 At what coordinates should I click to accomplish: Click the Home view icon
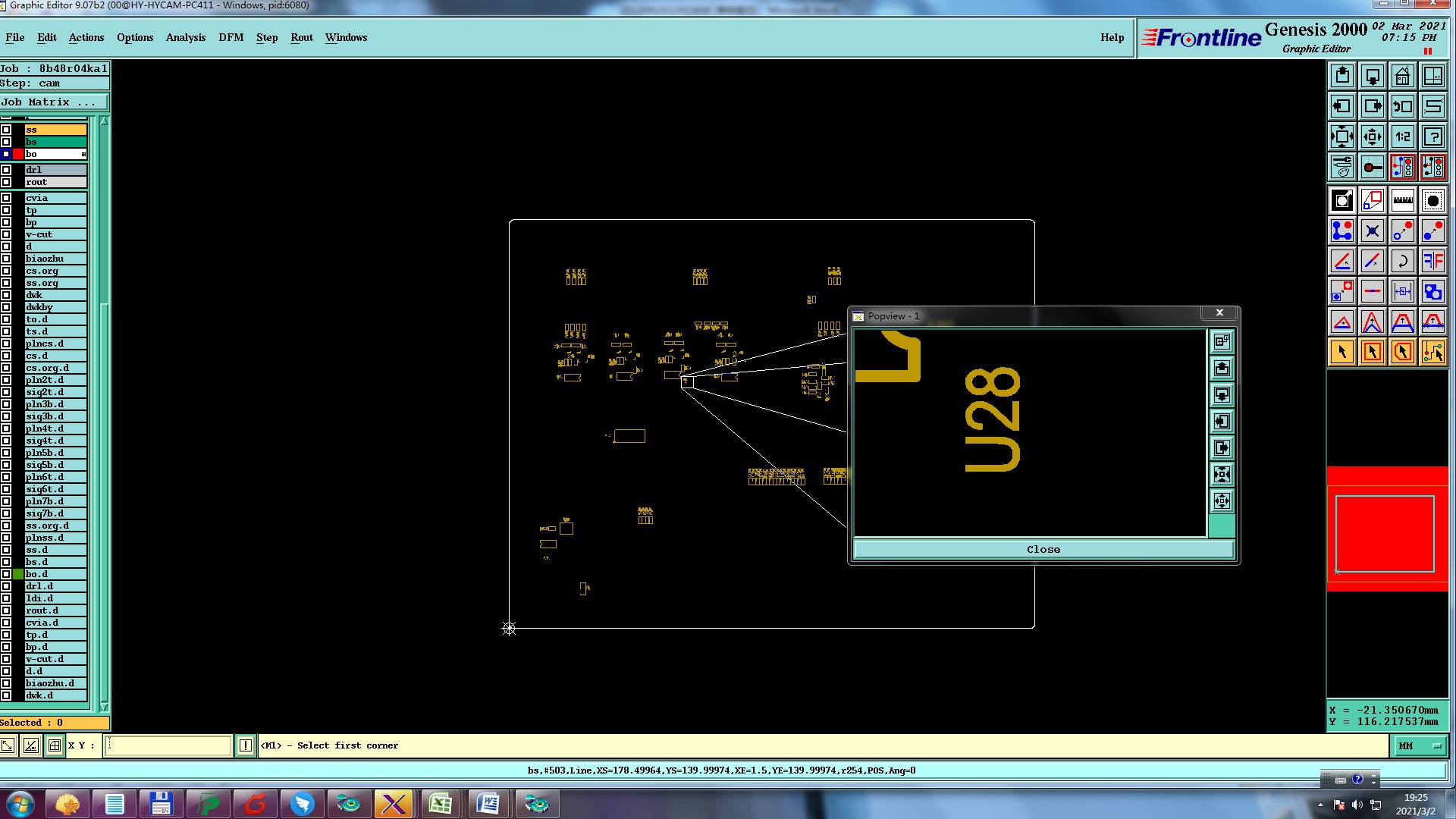1402,76
